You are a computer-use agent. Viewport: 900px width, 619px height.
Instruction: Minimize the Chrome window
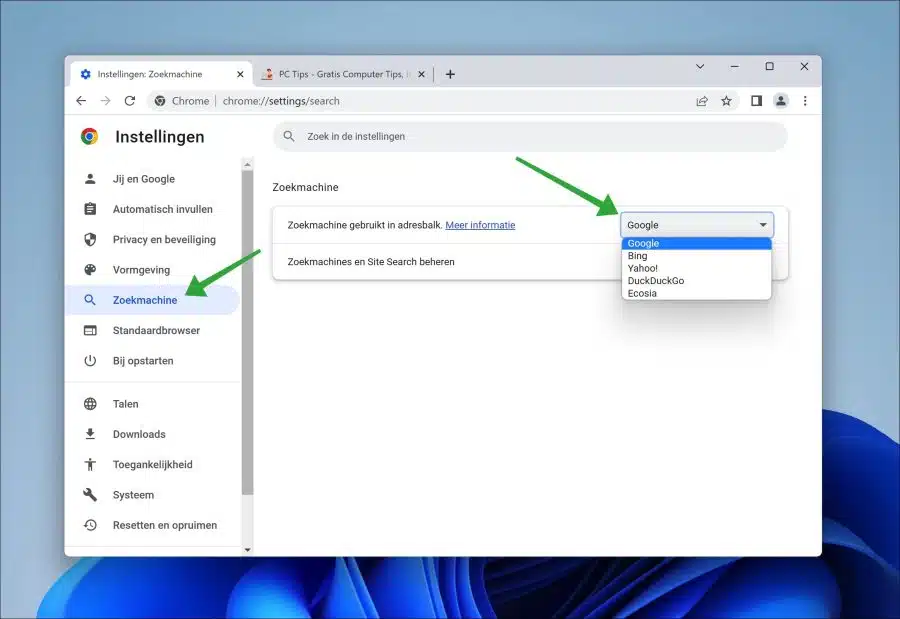[734, 67]
